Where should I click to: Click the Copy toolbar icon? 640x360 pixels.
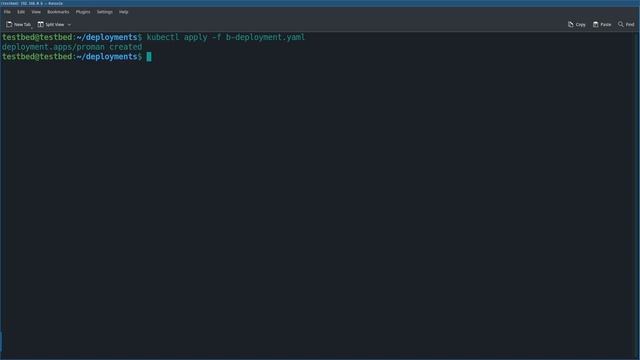point(570,24)
